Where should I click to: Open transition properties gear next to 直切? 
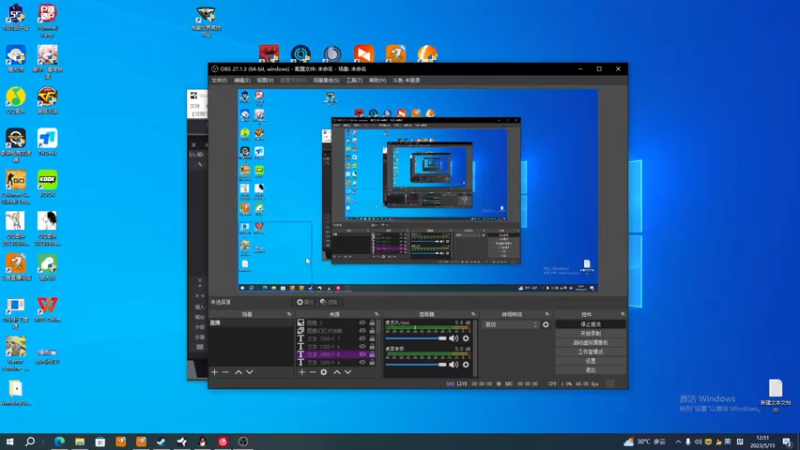[545, 324]
